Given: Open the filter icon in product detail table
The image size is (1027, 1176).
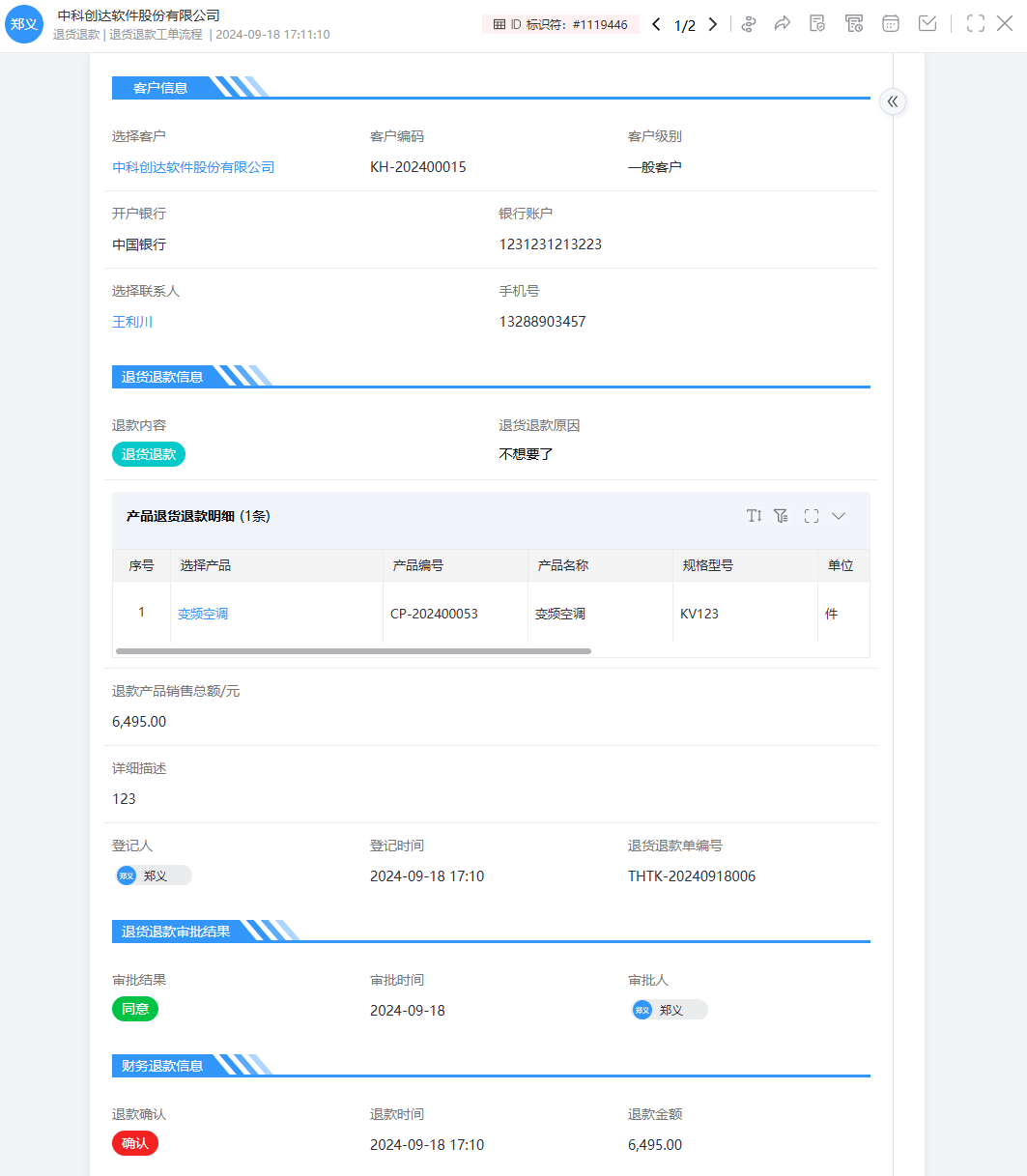Looking at the screenshot, I should pos(782,516).
